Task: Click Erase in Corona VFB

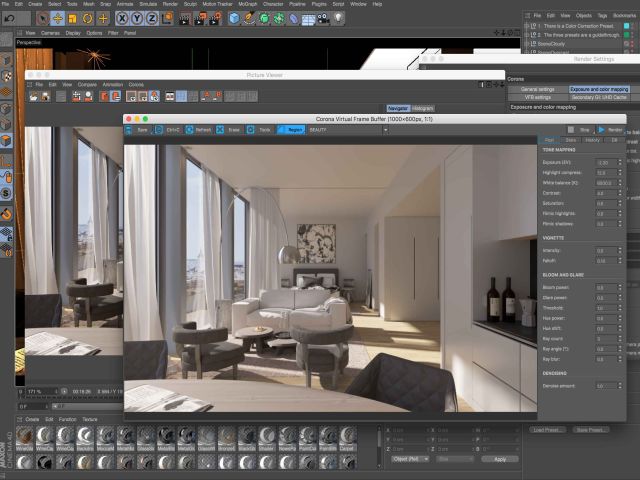Action: tap(229, 130)
